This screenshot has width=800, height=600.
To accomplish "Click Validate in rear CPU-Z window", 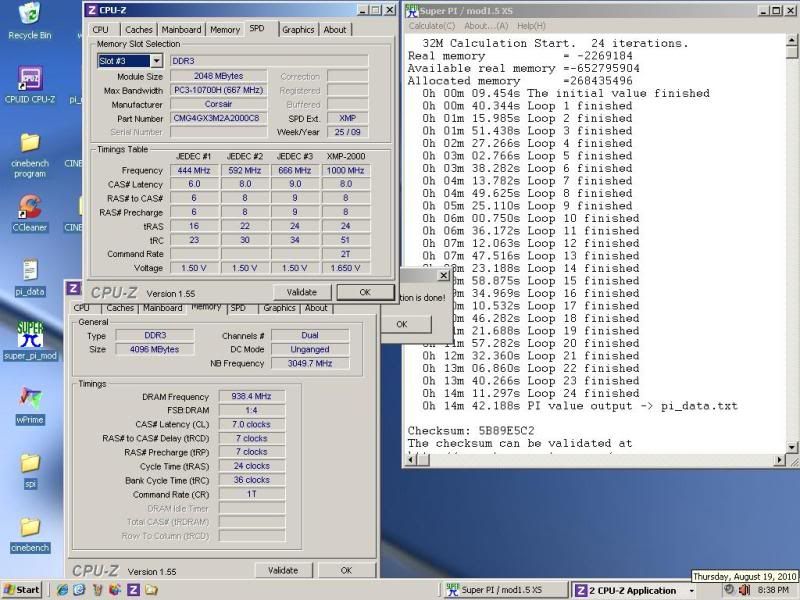I will (x=283, y=570).
